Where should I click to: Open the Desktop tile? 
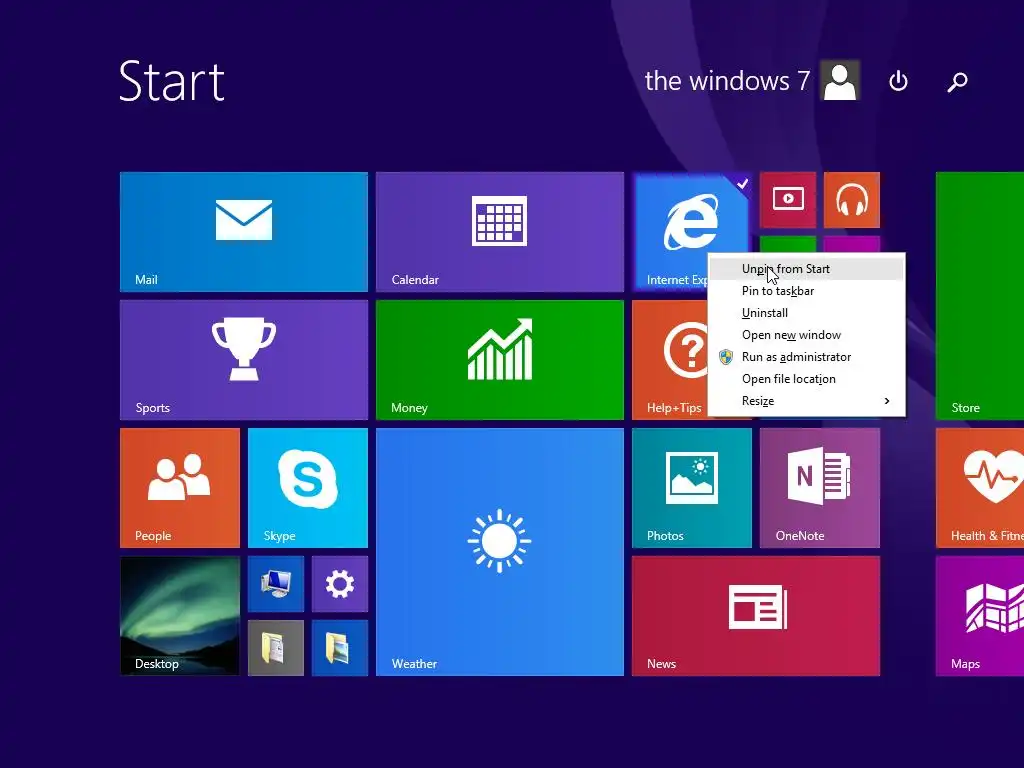tap(180, 616)
